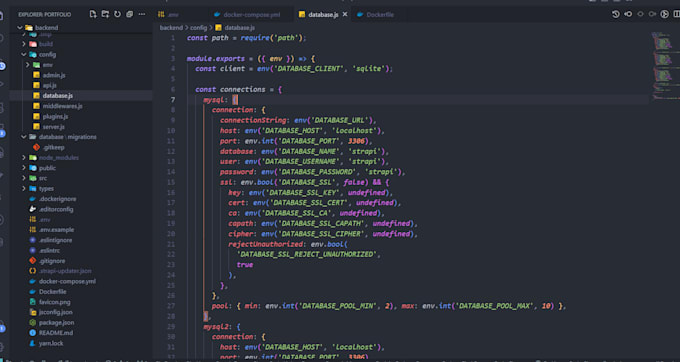Image resolution: width=680 pixels, height=362 pixels.
Task: Click 'rejectUnauthorized' key on line 21
Action: tap(265, 244)
